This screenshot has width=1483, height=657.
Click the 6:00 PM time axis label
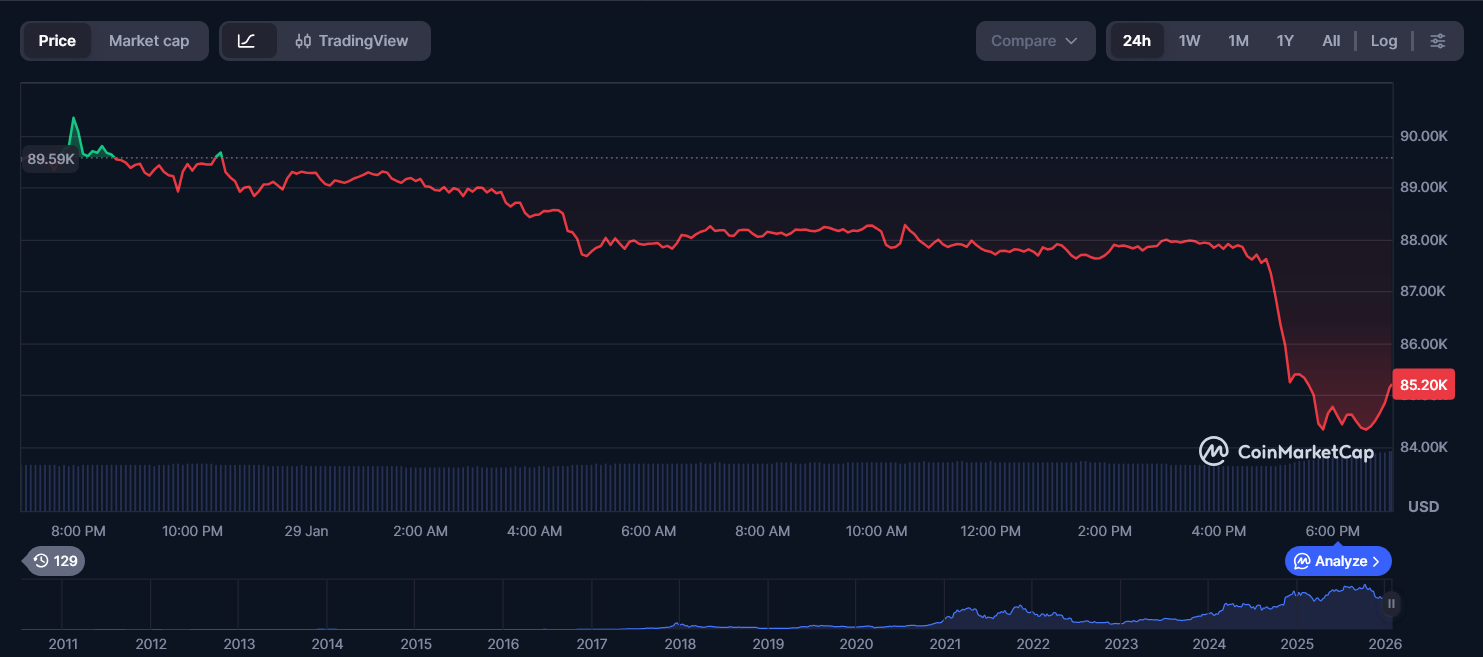[x=1333, y=531]
